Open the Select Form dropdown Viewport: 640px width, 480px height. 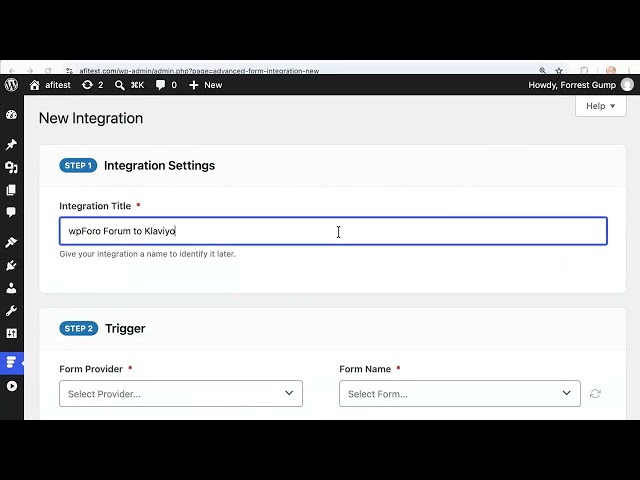460,393
